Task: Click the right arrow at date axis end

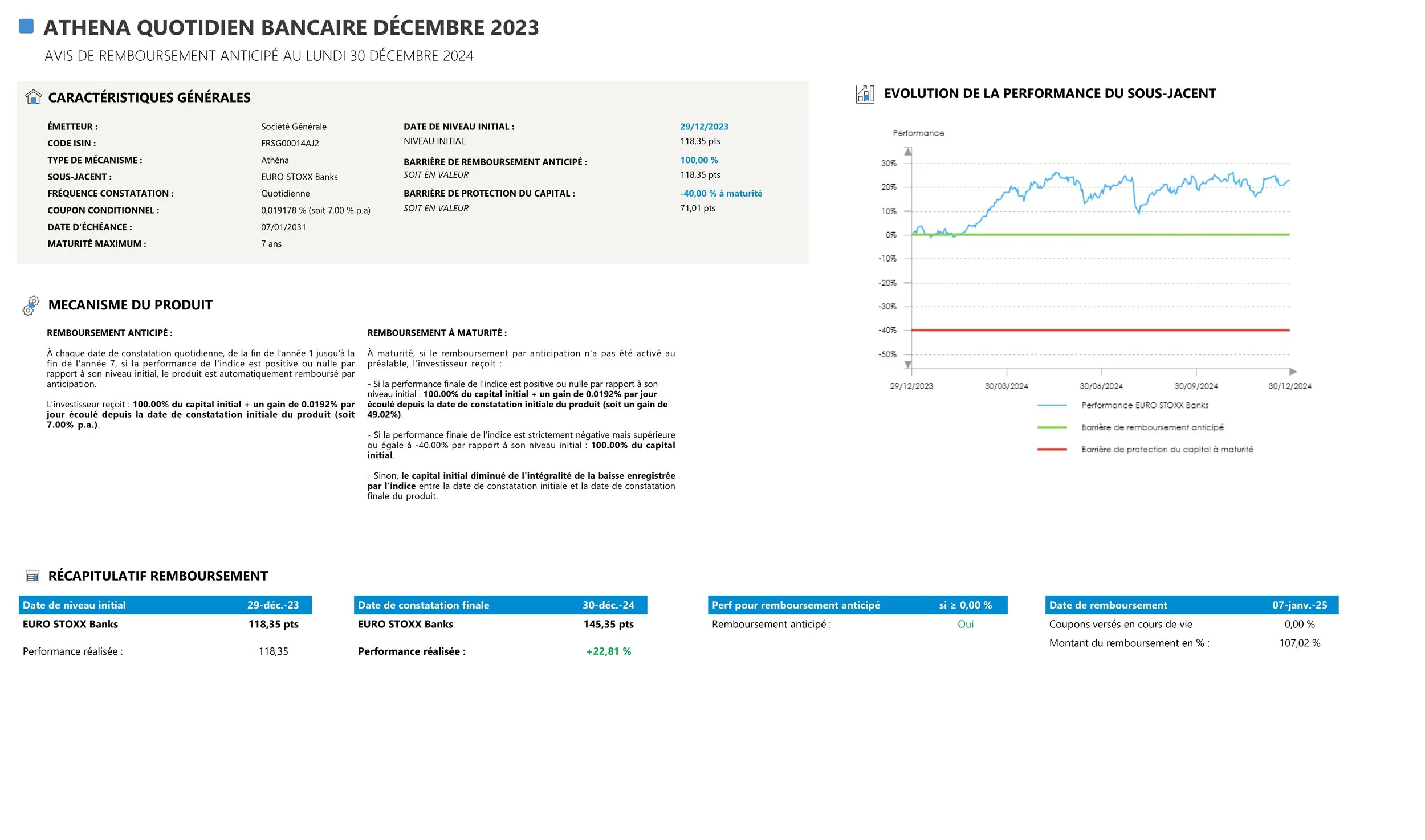Action: (x=1293, y=372)
